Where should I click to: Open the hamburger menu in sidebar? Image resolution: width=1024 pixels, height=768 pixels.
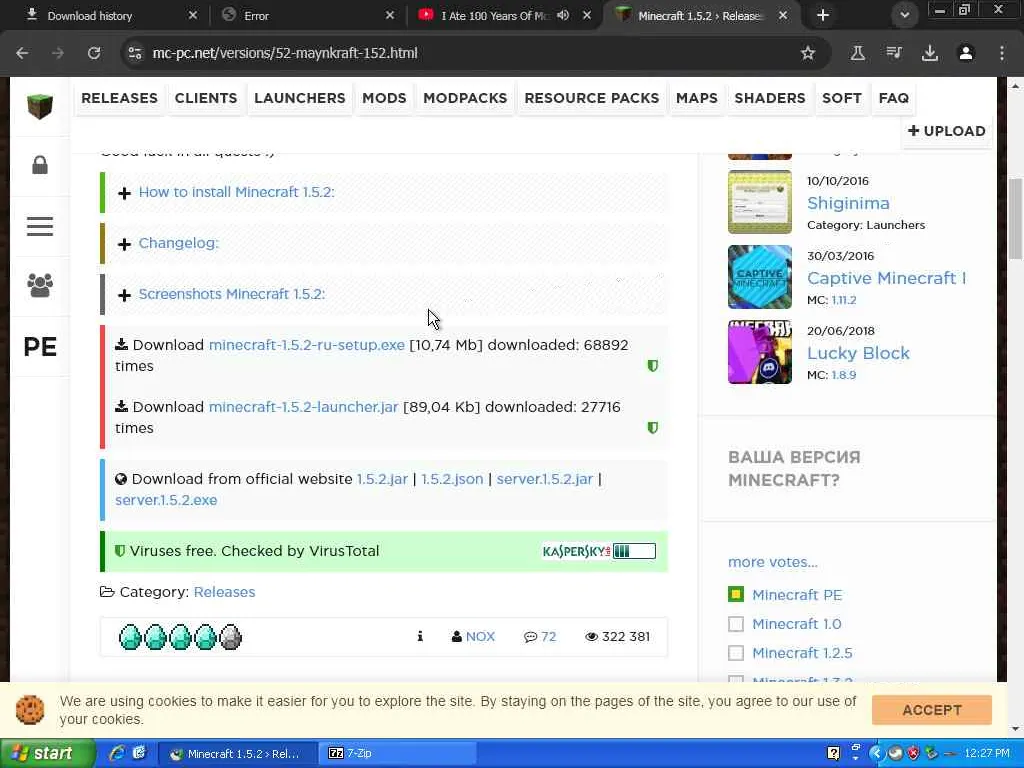pyautogui.click(x=40, y=226)
